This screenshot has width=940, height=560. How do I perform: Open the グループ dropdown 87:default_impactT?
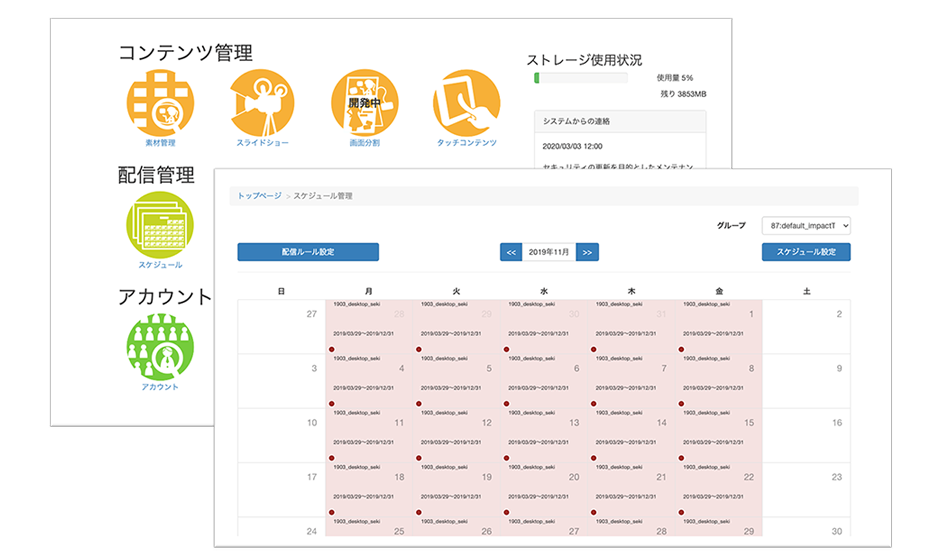point(806,225)
